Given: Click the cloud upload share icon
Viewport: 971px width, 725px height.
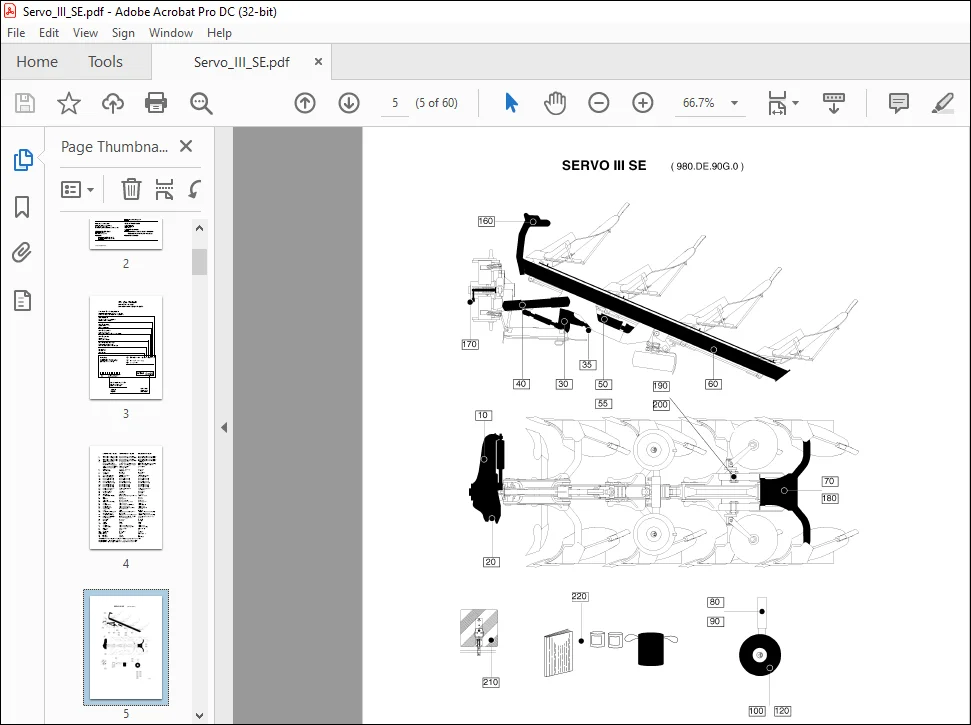Looking at the screenshot, I should 113,103.
